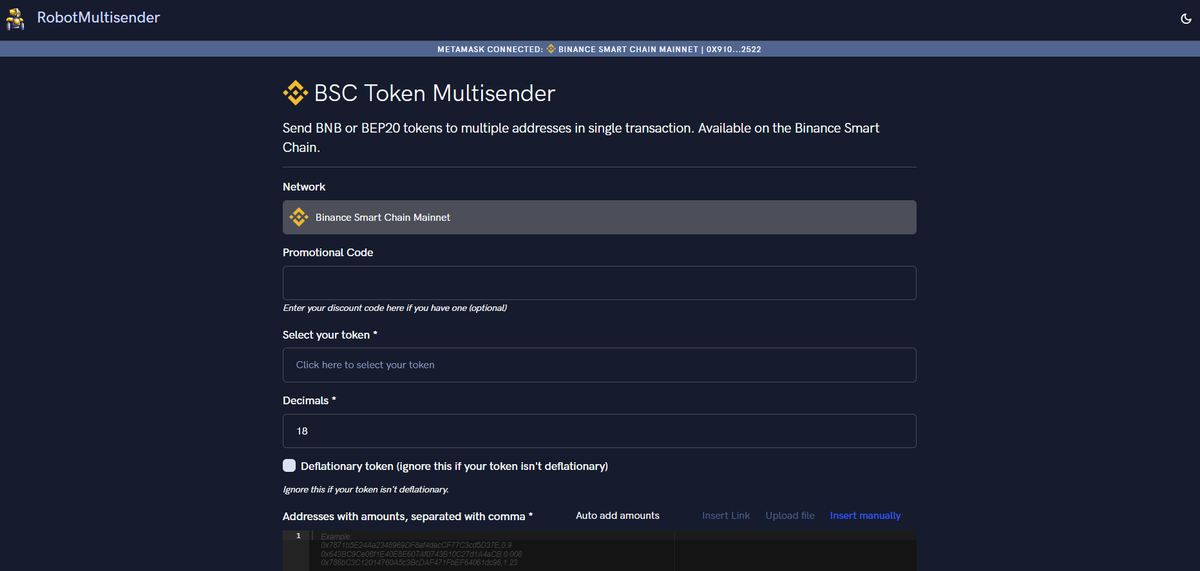Open the Select your token dropdown
Screen dimensions: 1200x571
[x=599, y=365]
